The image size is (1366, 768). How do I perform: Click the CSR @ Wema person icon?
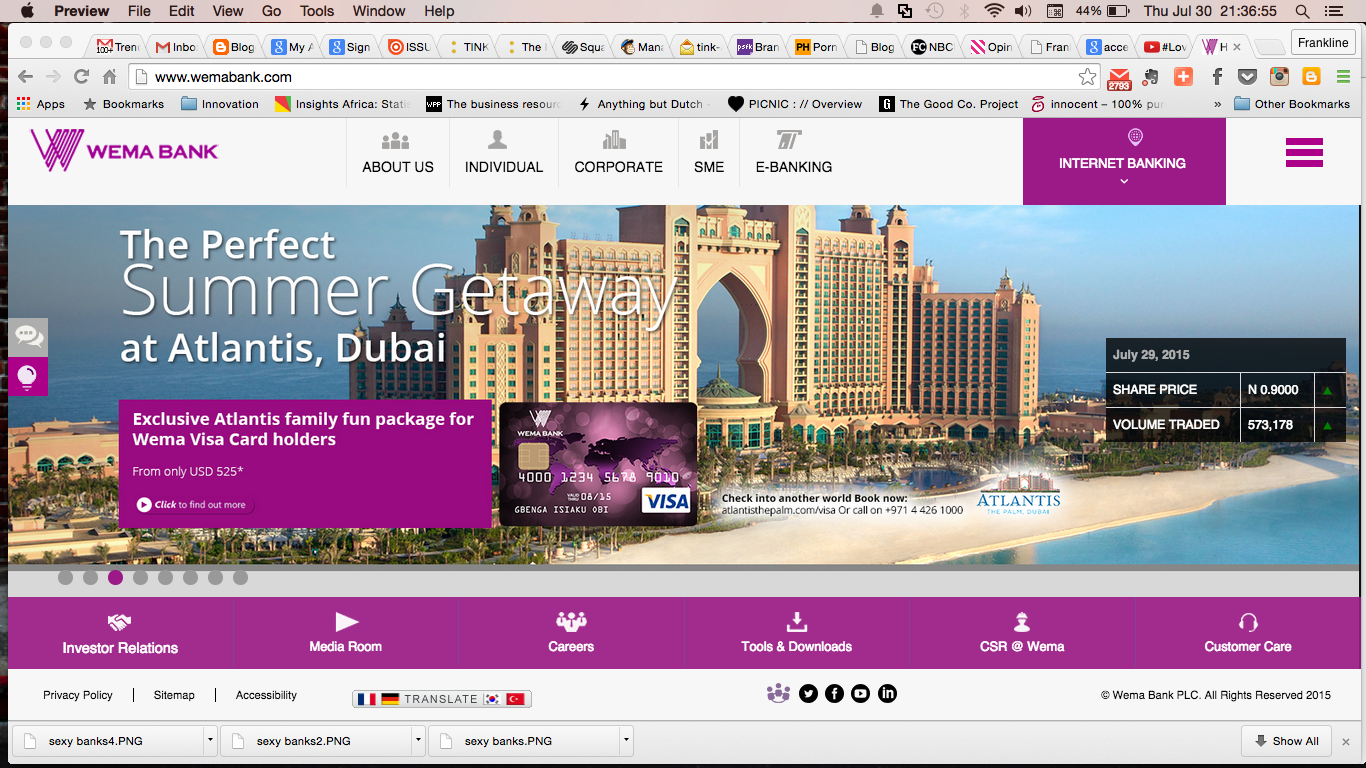point(1022,621)
